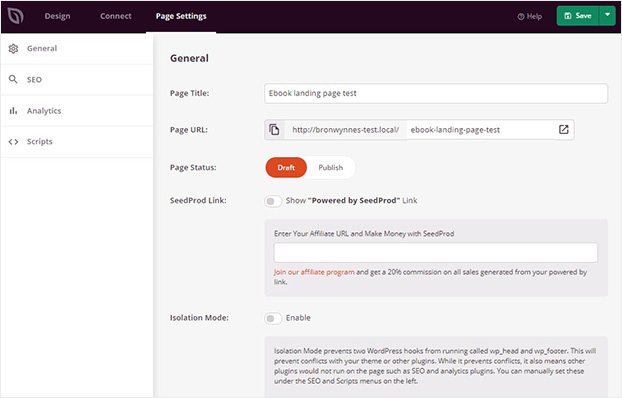Click the Enter Your Affiliate URL text

pos(364,234)
